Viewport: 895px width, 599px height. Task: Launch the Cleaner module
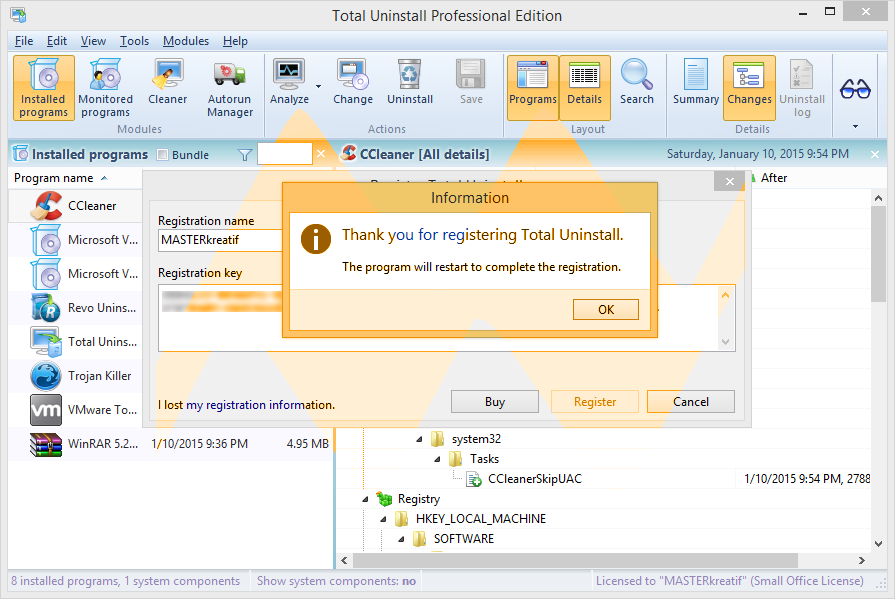(167, 82)
